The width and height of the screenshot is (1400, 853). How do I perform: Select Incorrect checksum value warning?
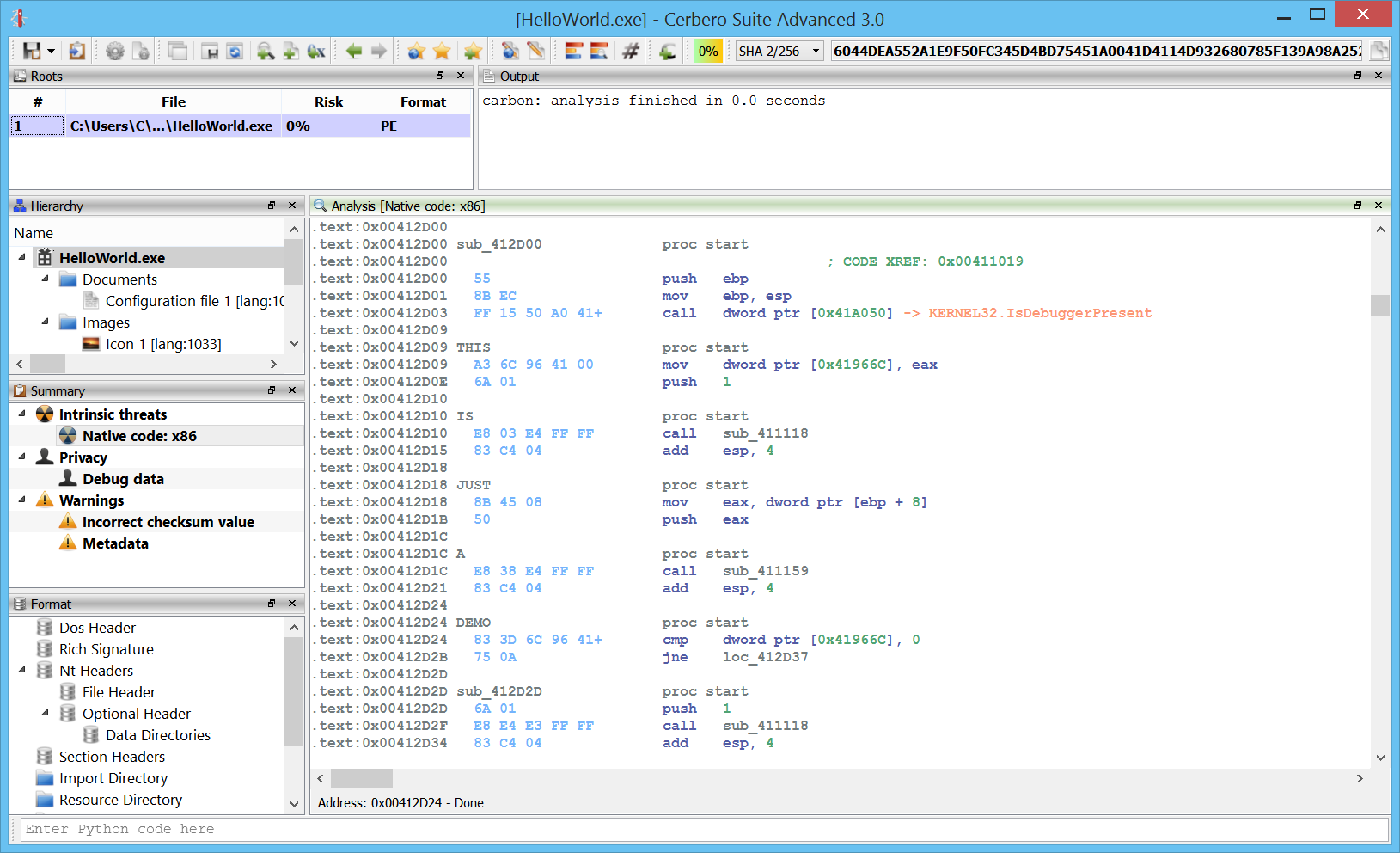168,522
